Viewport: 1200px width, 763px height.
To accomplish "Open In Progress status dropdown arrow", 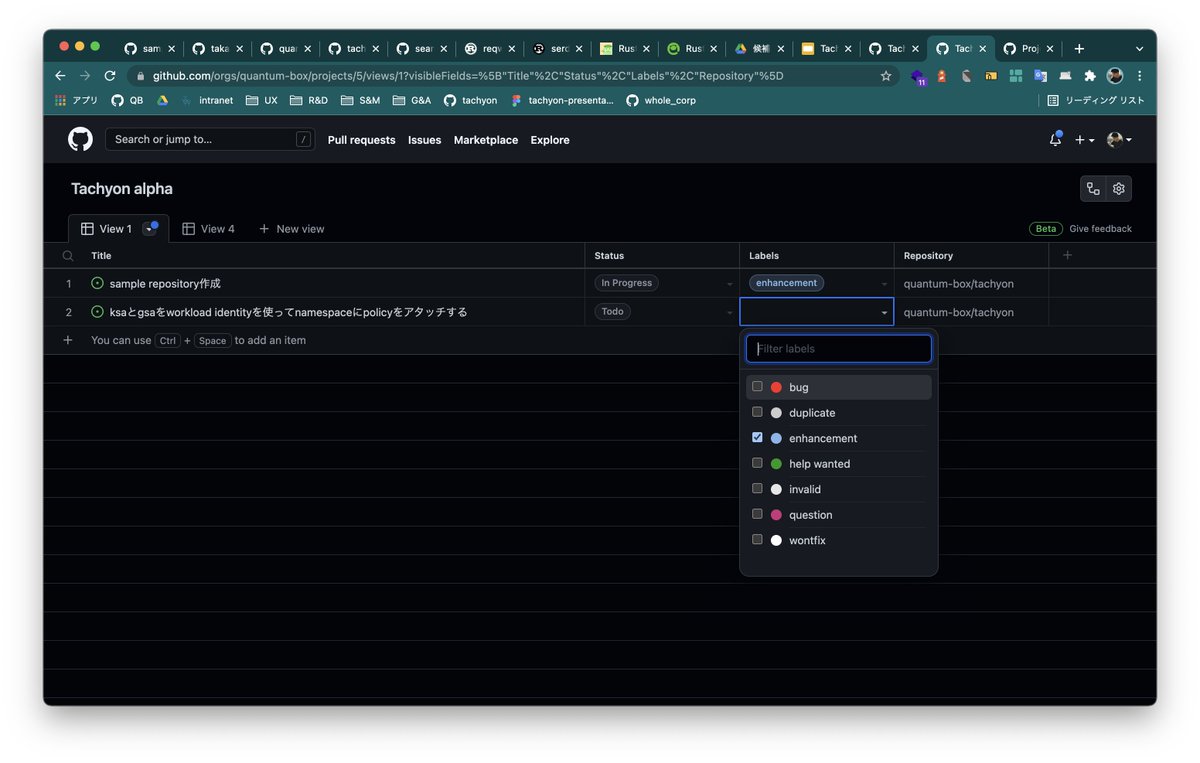I will coord(729,284).
